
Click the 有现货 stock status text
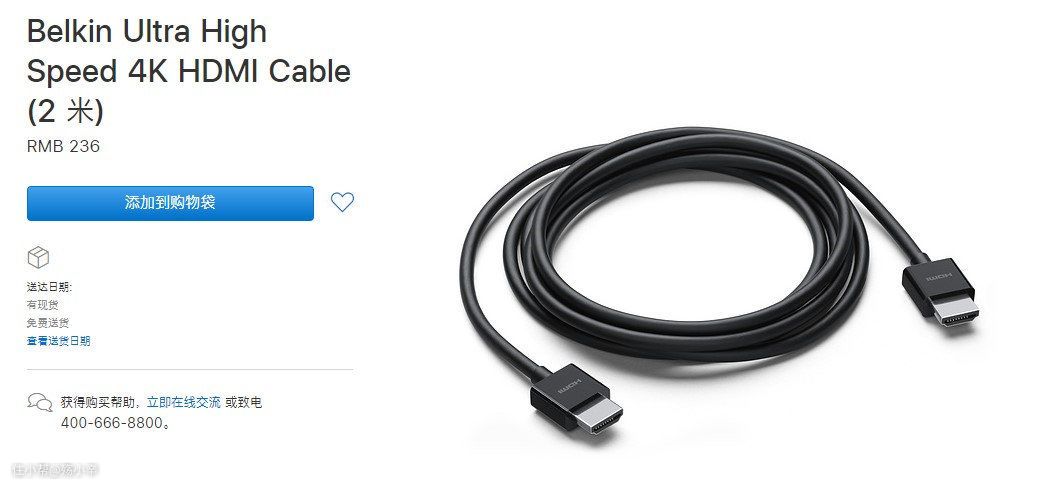[42, 305]
